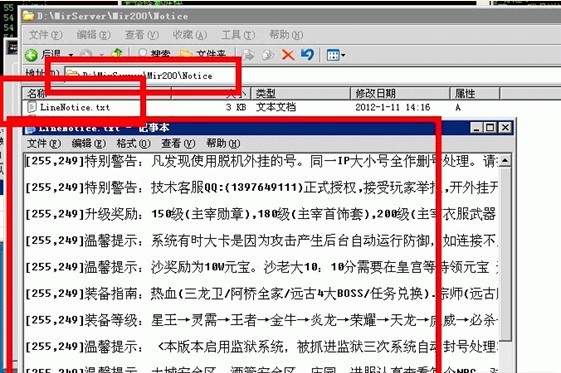
Task: Click the Notepad vertical scrollbar thumb
Action: coord(504,254)
